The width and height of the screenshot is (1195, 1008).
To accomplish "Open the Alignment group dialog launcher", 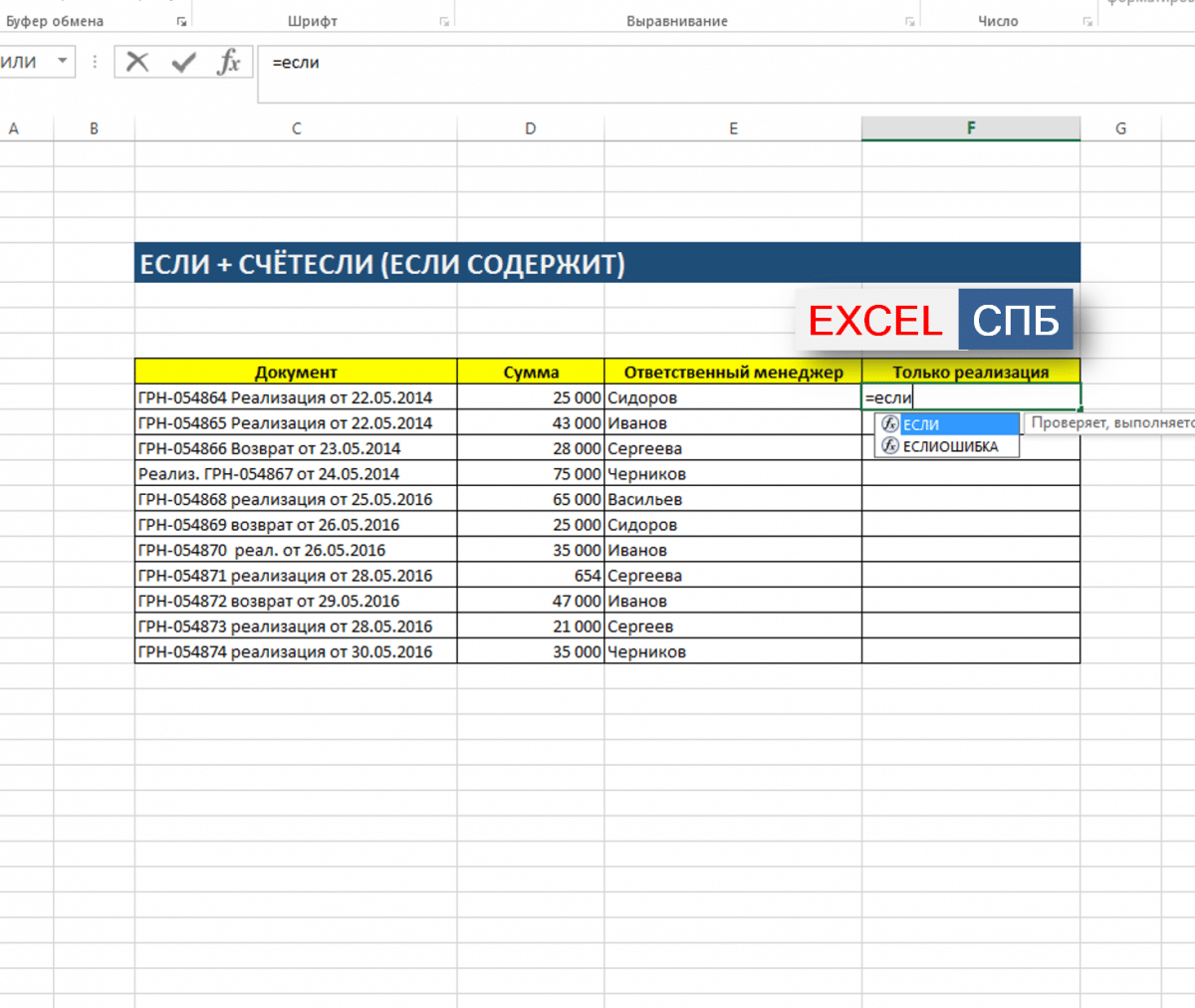I will tap(909, 22).
